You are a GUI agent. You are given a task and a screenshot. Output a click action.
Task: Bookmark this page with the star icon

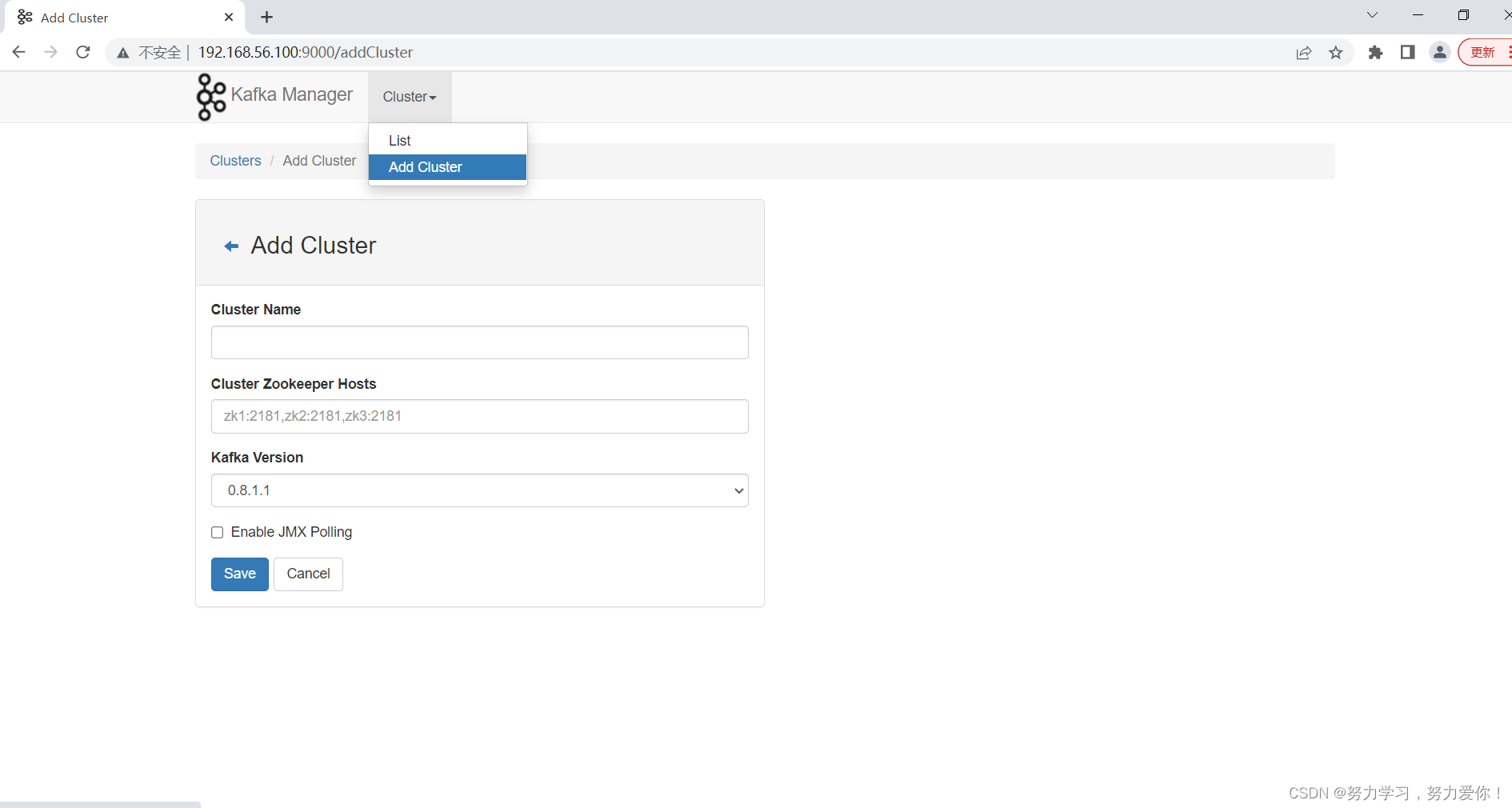click(1336, 53)
